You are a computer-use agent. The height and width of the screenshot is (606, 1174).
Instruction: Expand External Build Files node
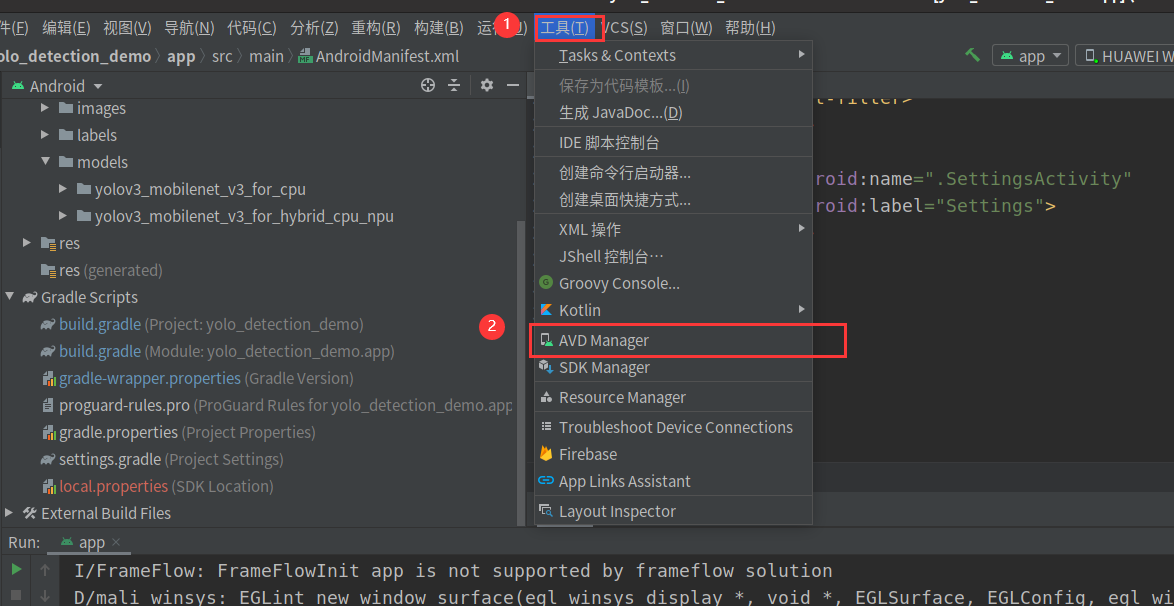pos(10,513)
